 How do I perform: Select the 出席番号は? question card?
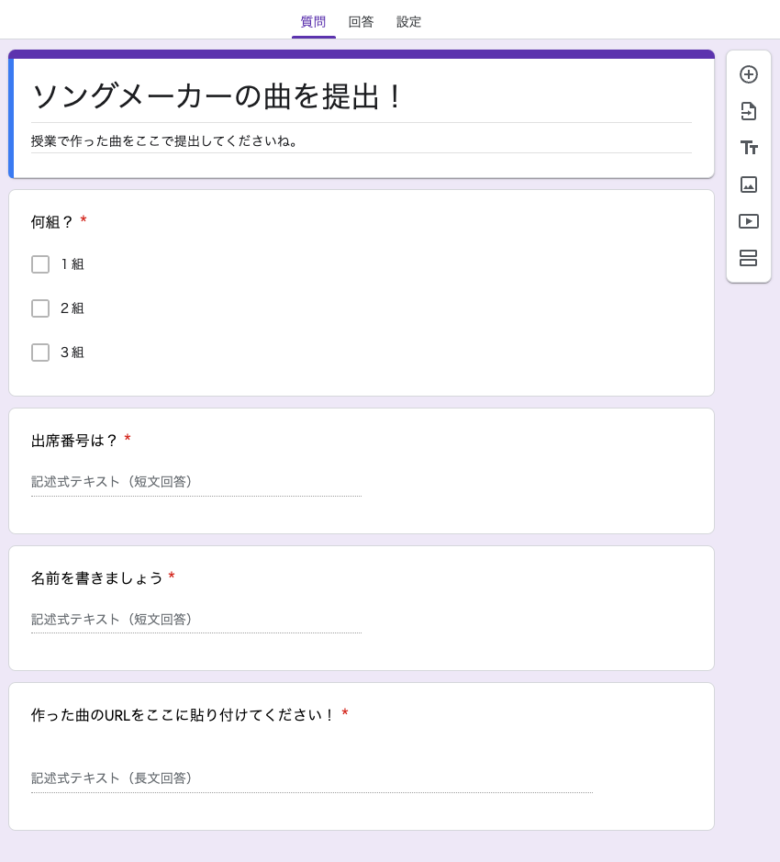(361, 471)
